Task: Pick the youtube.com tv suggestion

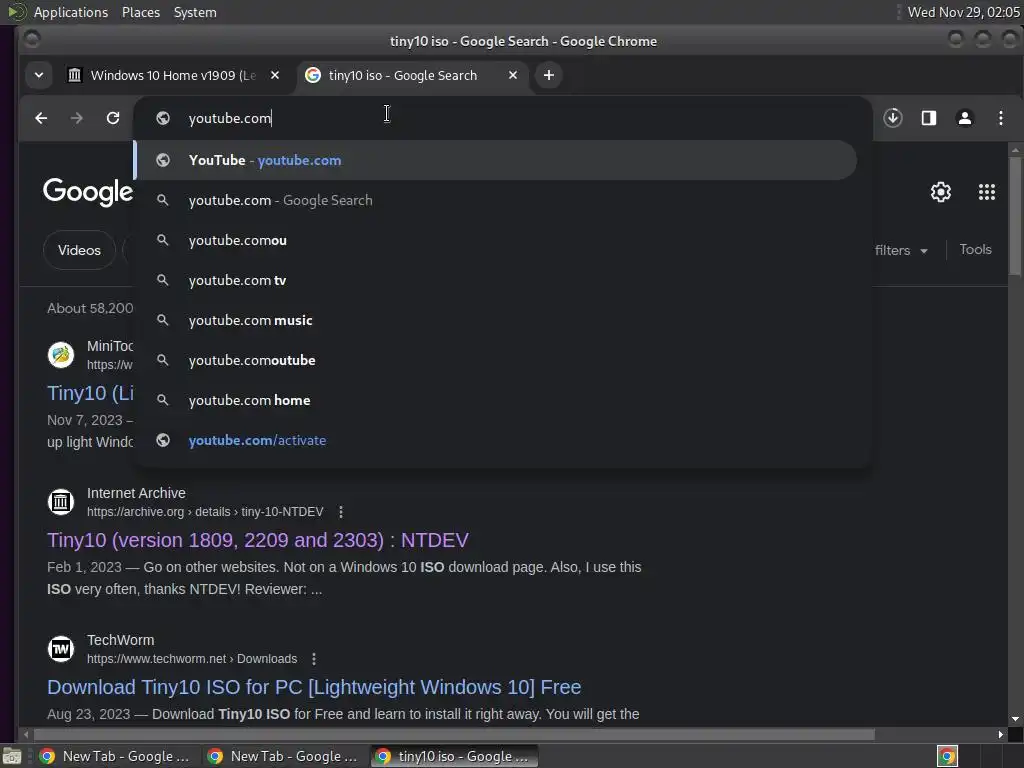Action: point(496,280)
